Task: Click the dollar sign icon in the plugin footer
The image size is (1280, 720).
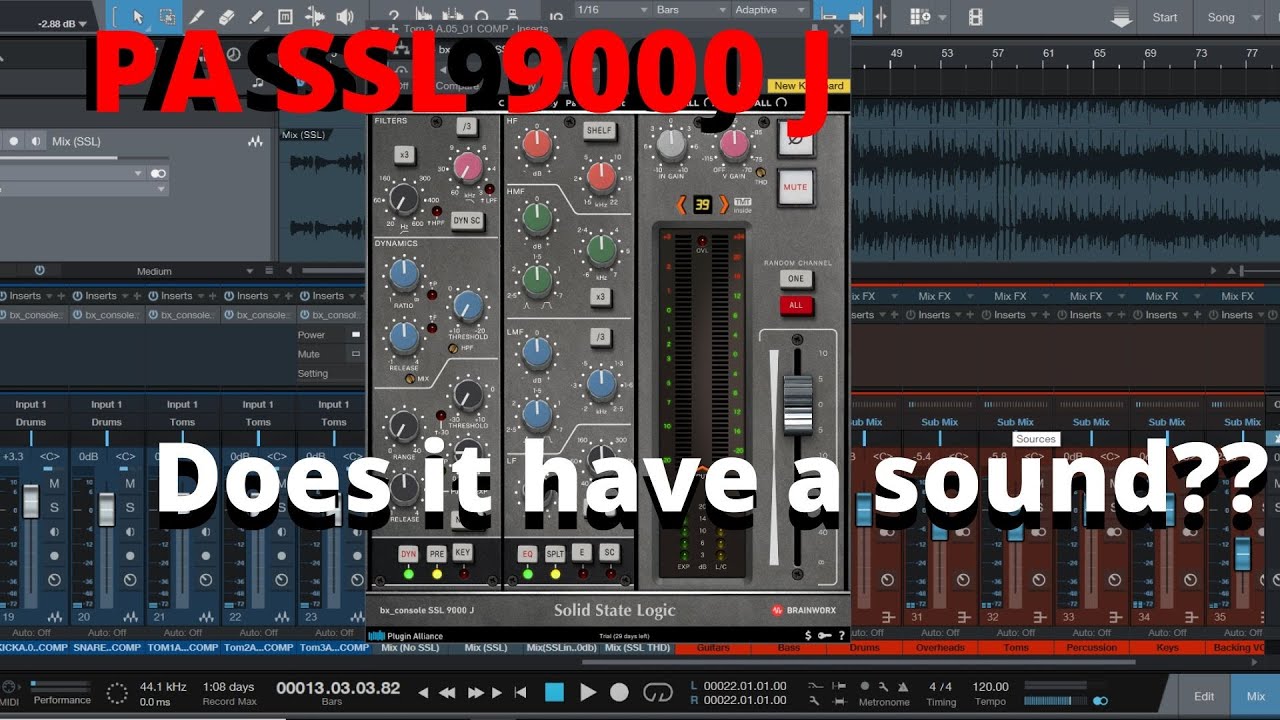Action: [808, 635]
